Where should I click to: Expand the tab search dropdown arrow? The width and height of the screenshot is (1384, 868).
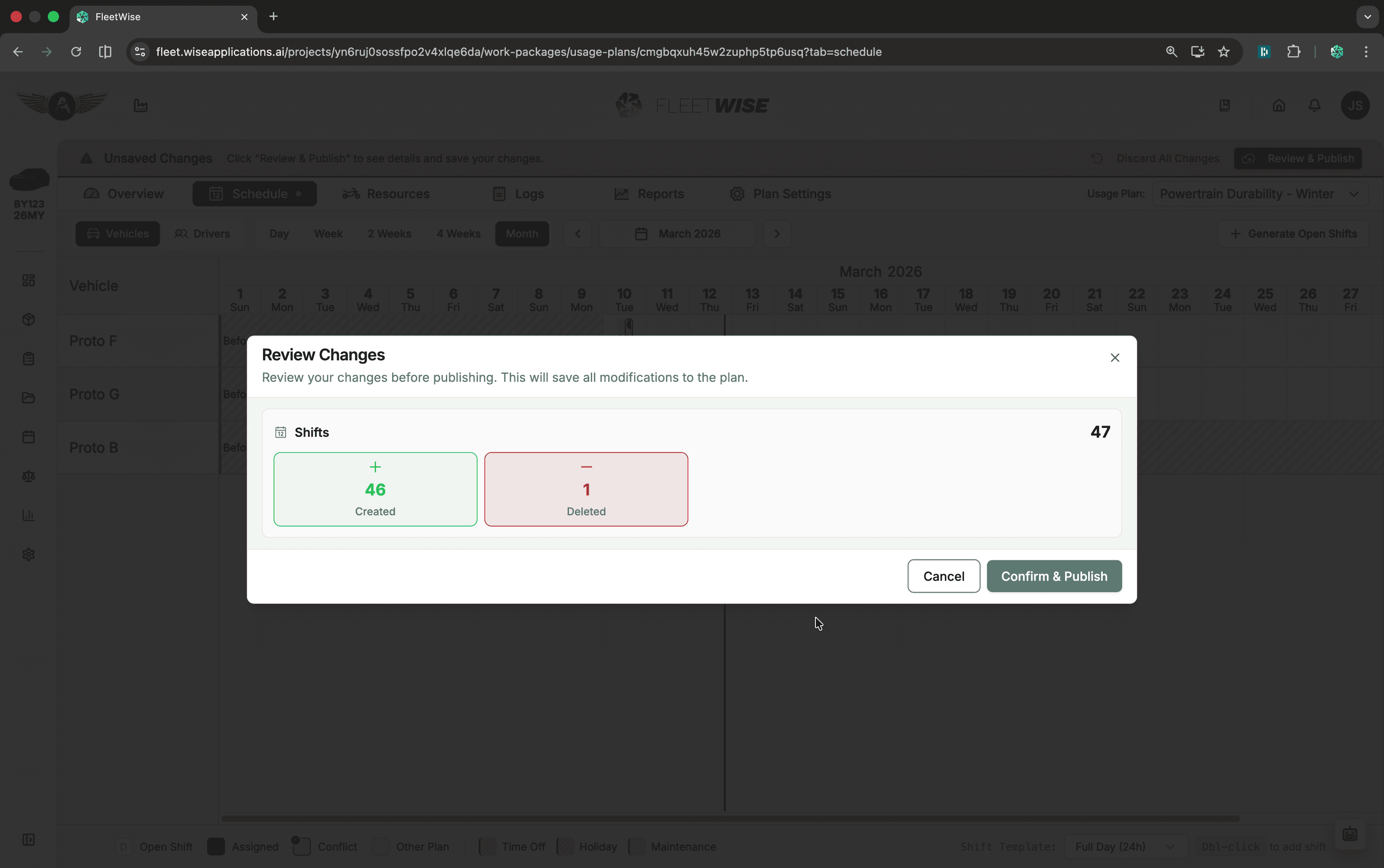point(1367,17)
